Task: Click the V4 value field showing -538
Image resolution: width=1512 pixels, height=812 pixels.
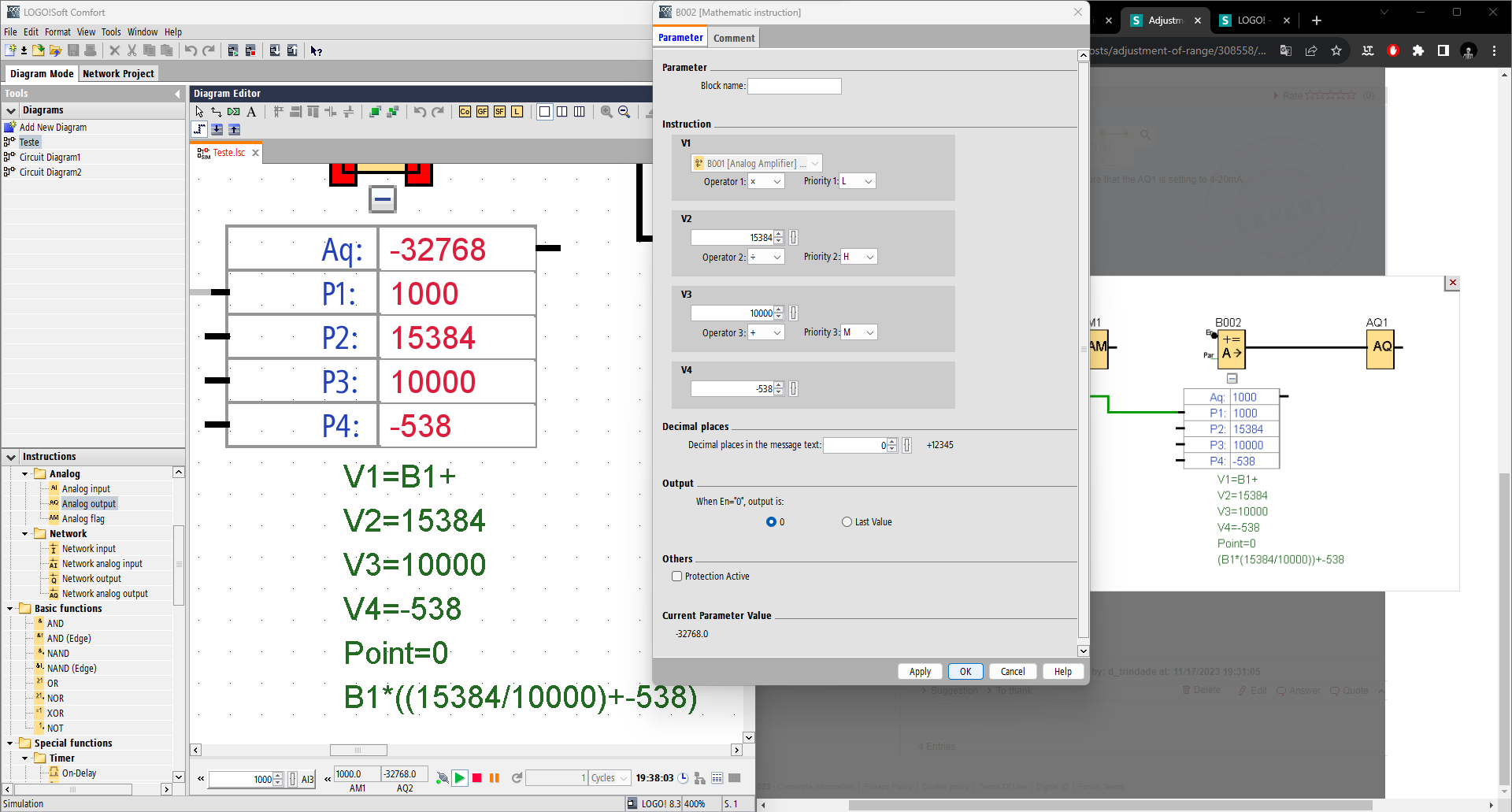Action: click(x=732, y=388)
